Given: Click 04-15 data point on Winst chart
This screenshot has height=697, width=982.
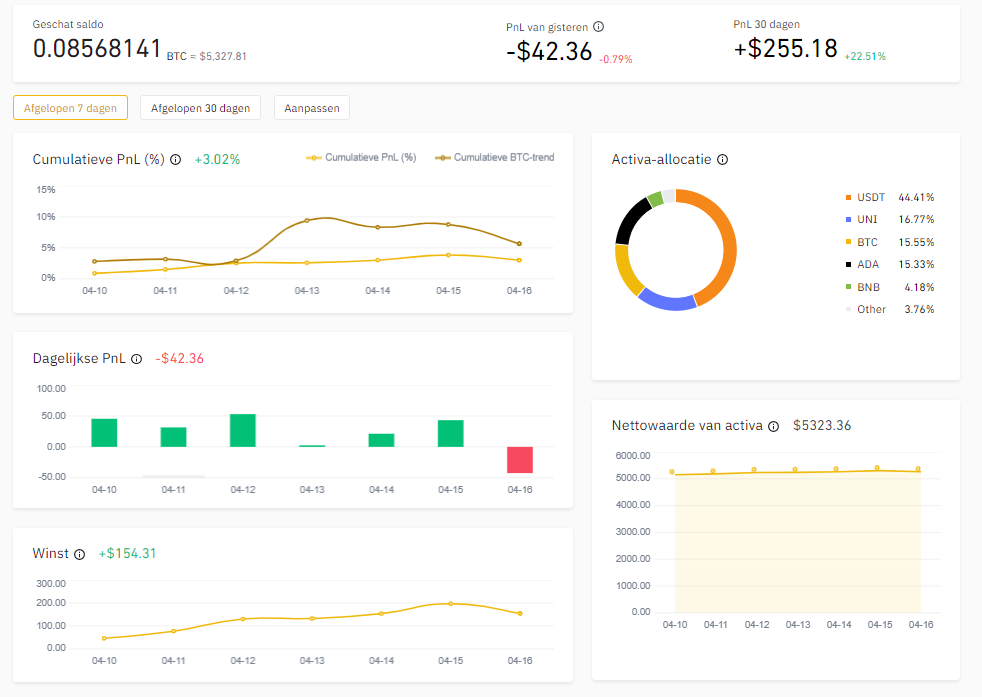Looking at the screenshot, I should point(450,603).
